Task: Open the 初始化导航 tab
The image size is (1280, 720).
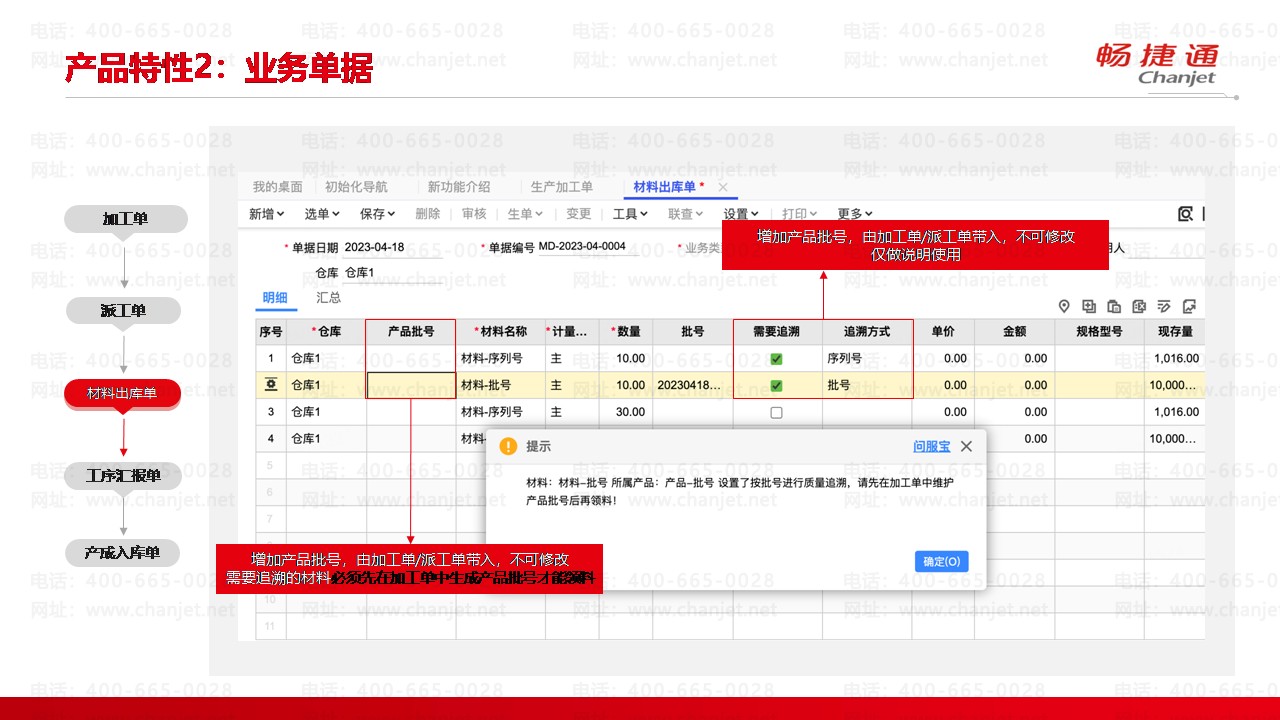Action: point(356,187)
